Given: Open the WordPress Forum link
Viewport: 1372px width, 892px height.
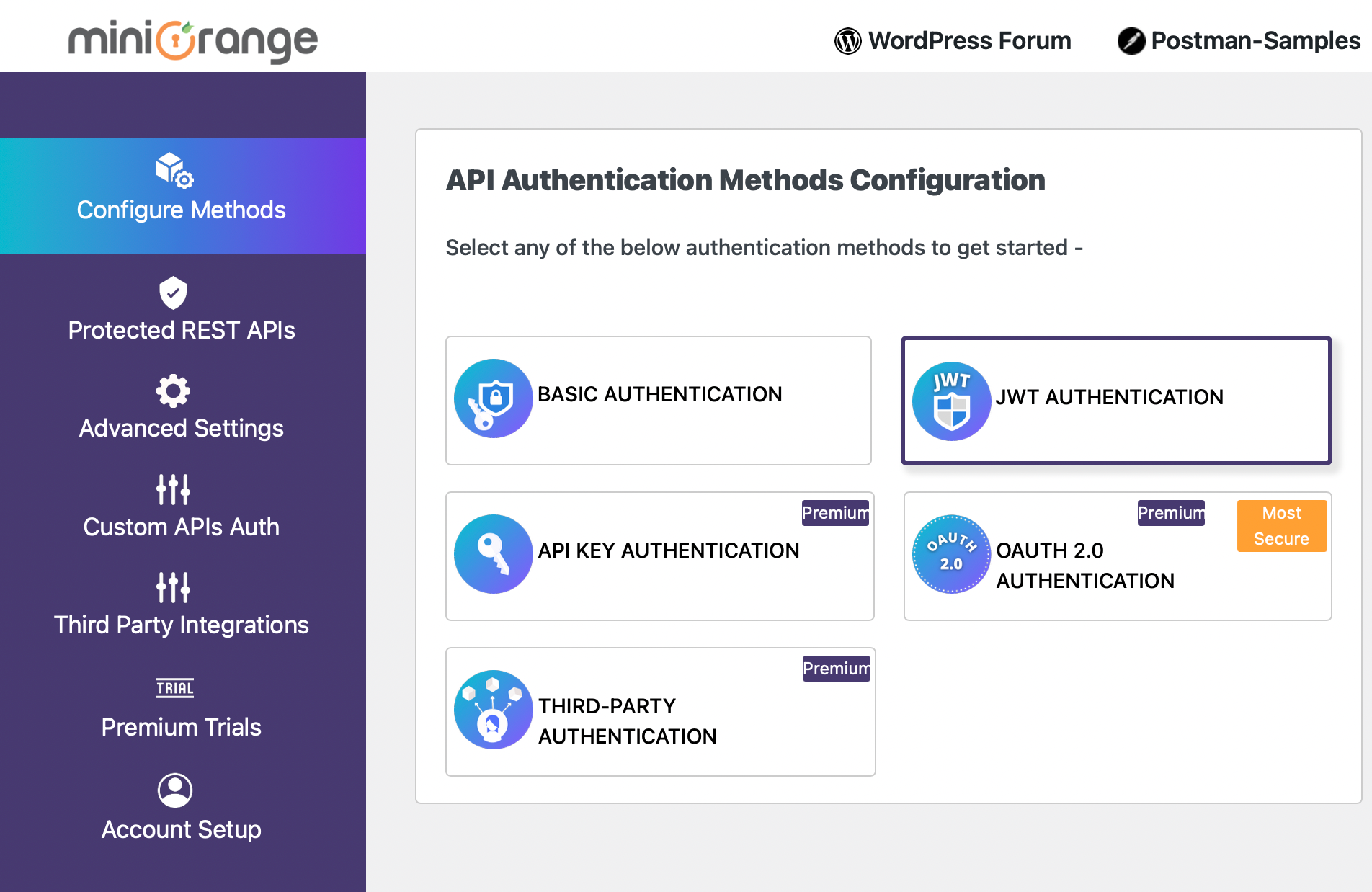Looking at the screenshot, I should coord(953,41).
